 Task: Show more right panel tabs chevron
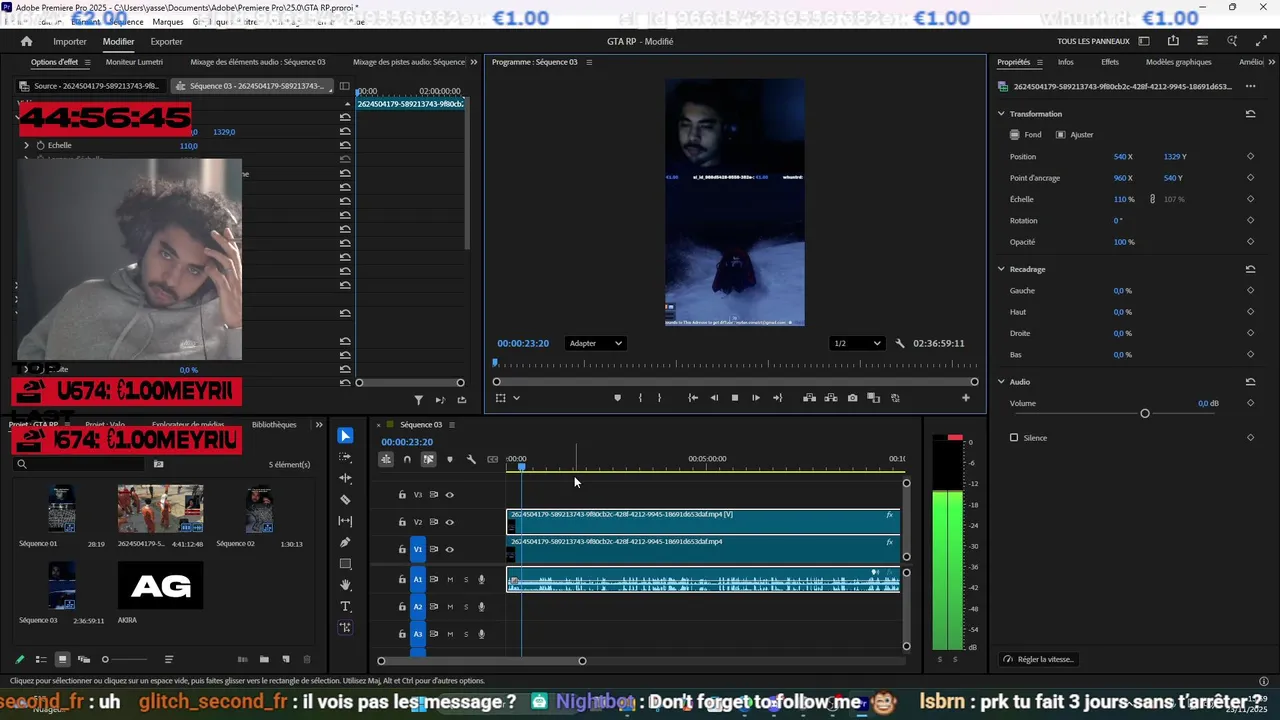coord(1270,62)
